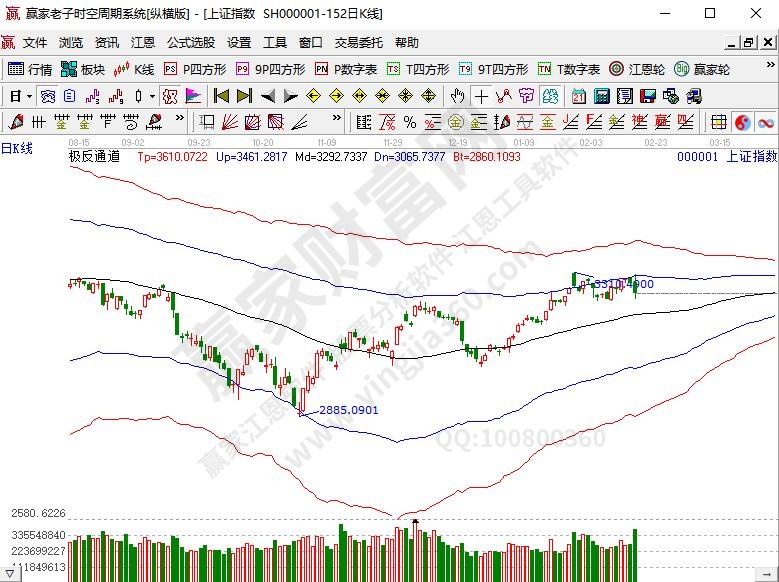
Task: Select the hand pan tool
Action: 457,96
